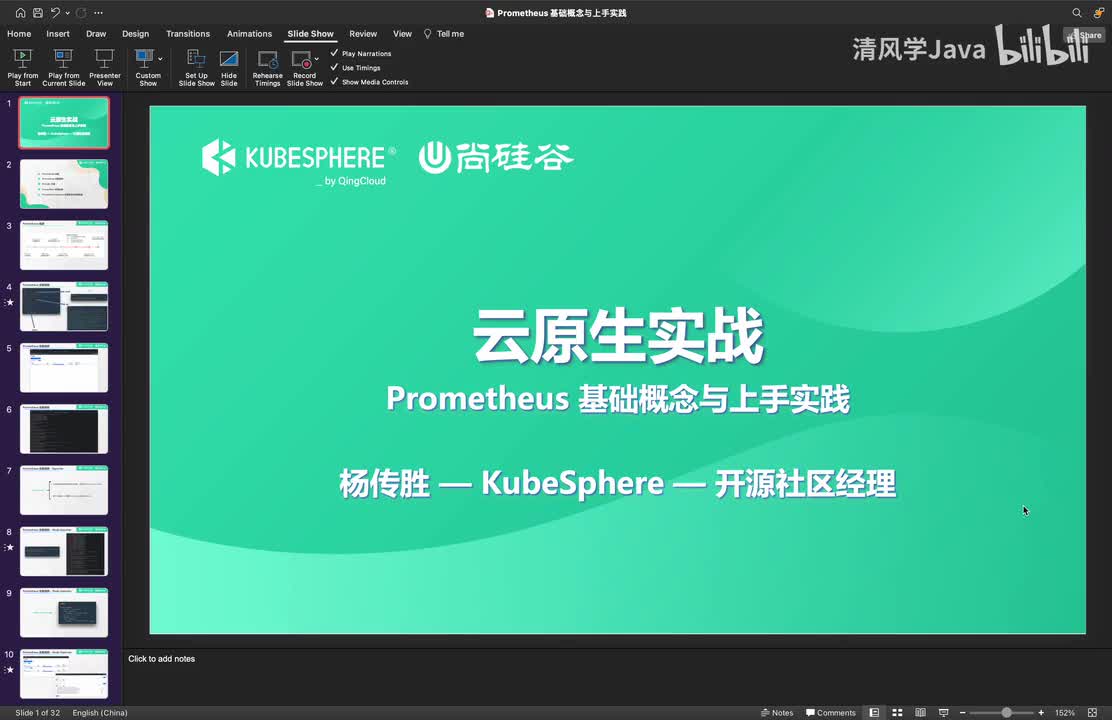The height and width of the screenshot is (720, 1112).
Task: Select slide 8 thumbnail
Action: [64, 551]
